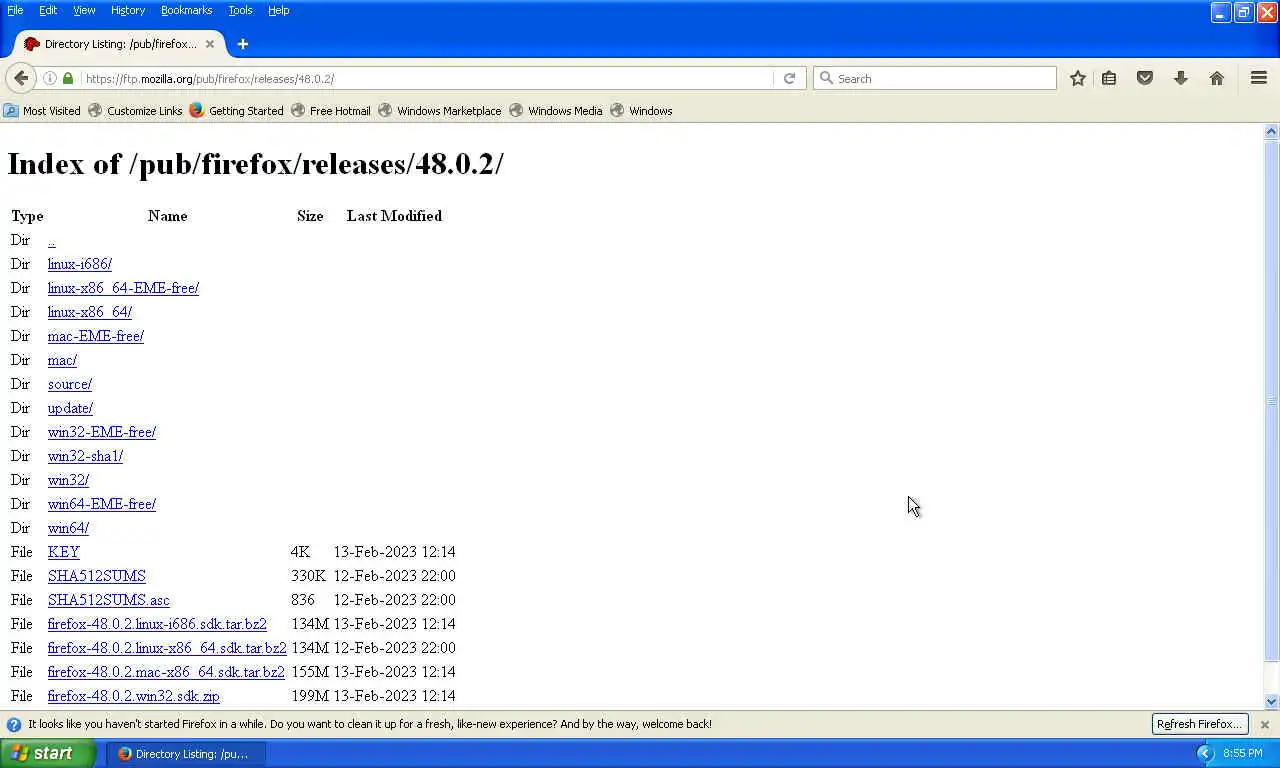The image size is (1280, 768).
Task: Open the win32-sha1/ directory
Action: tap(85, 456)
